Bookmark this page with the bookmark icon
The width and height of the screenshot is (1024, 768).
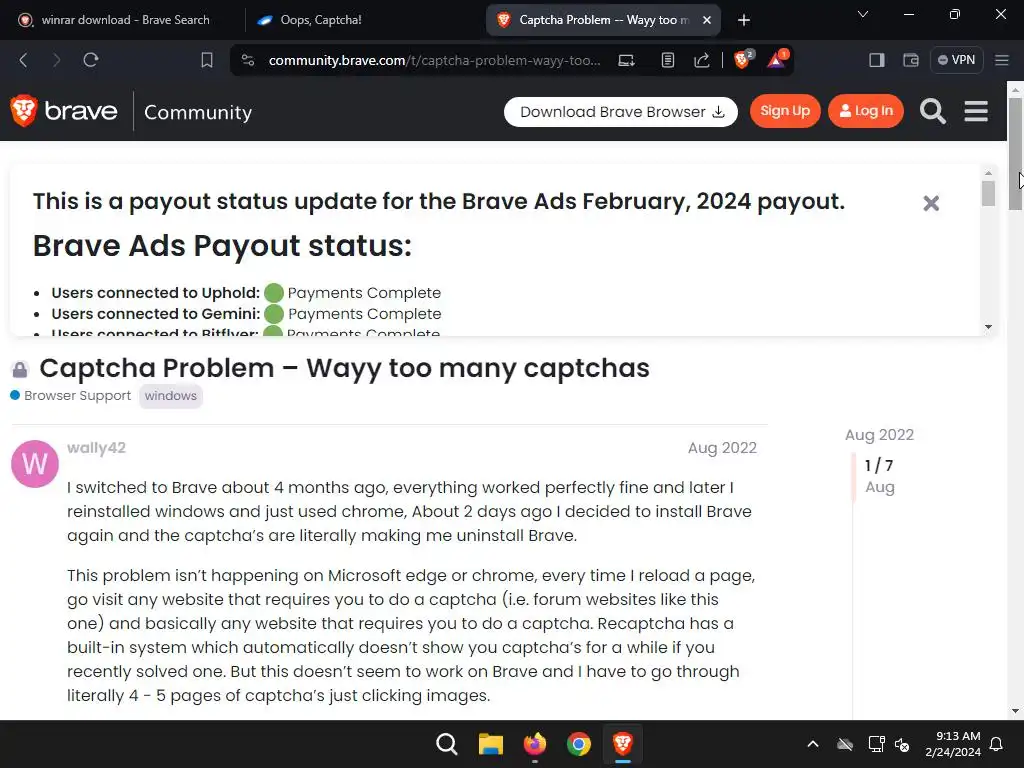[x=206, y=60]
